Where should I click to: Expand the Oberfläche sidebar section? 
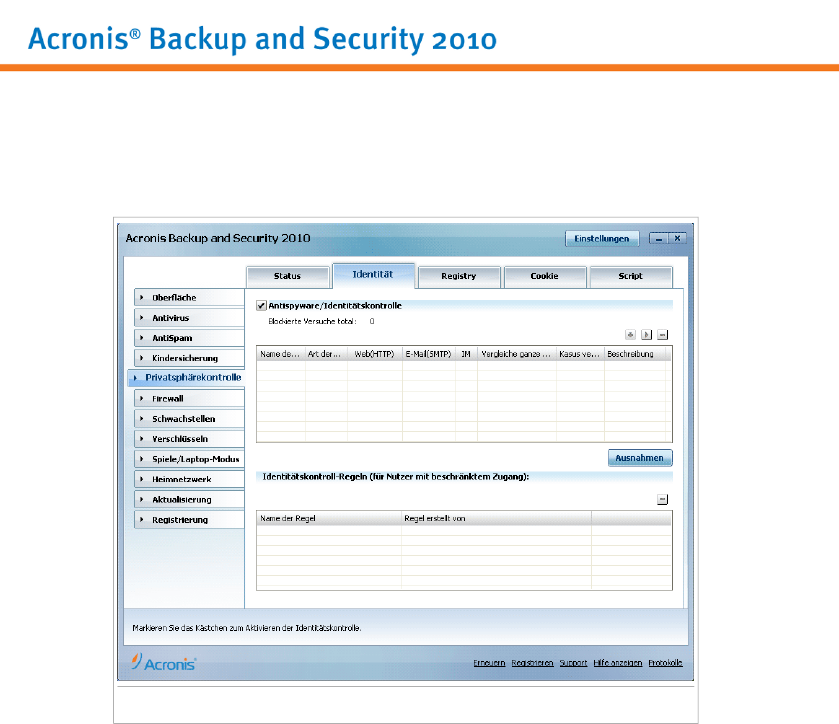click(186, 297)
